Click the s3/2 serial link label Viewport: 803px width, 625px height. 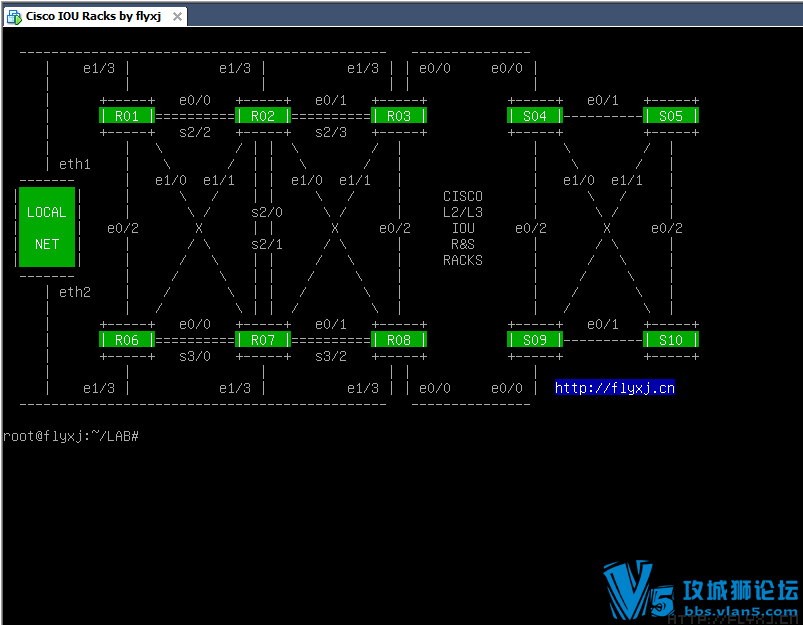coord(331,356)
